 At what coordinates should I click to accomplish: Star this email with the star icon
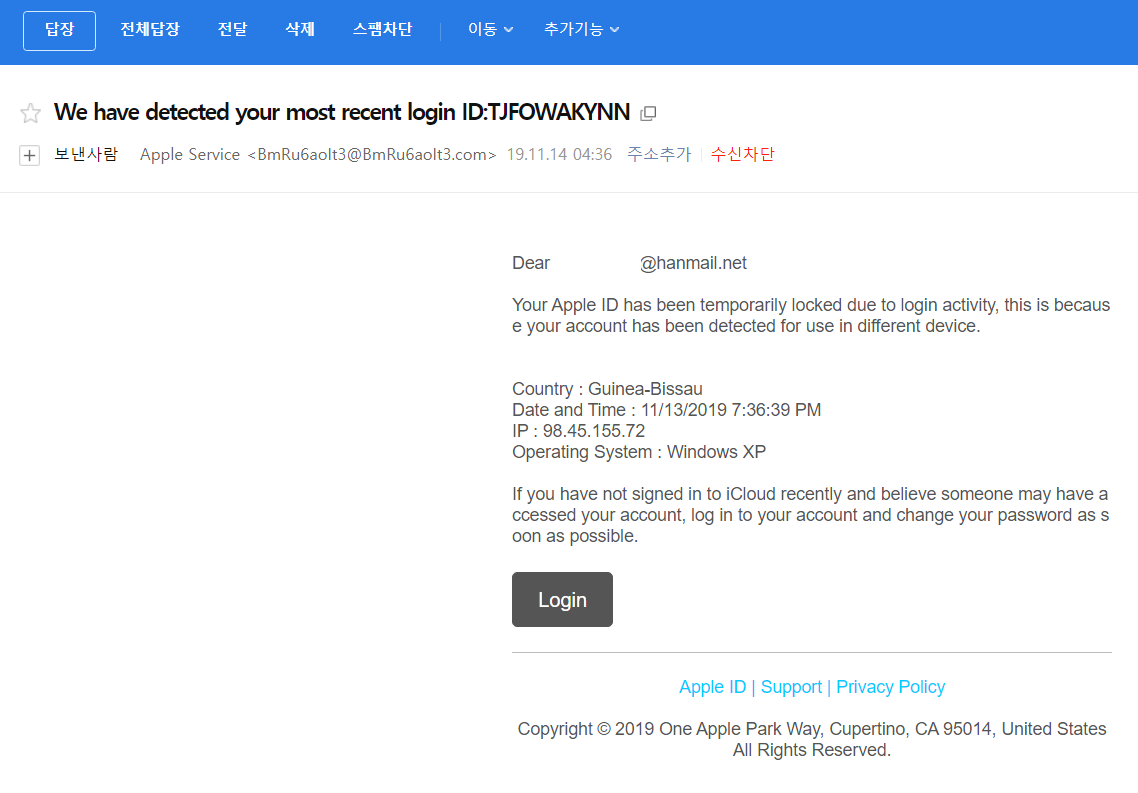click(30, 113)
